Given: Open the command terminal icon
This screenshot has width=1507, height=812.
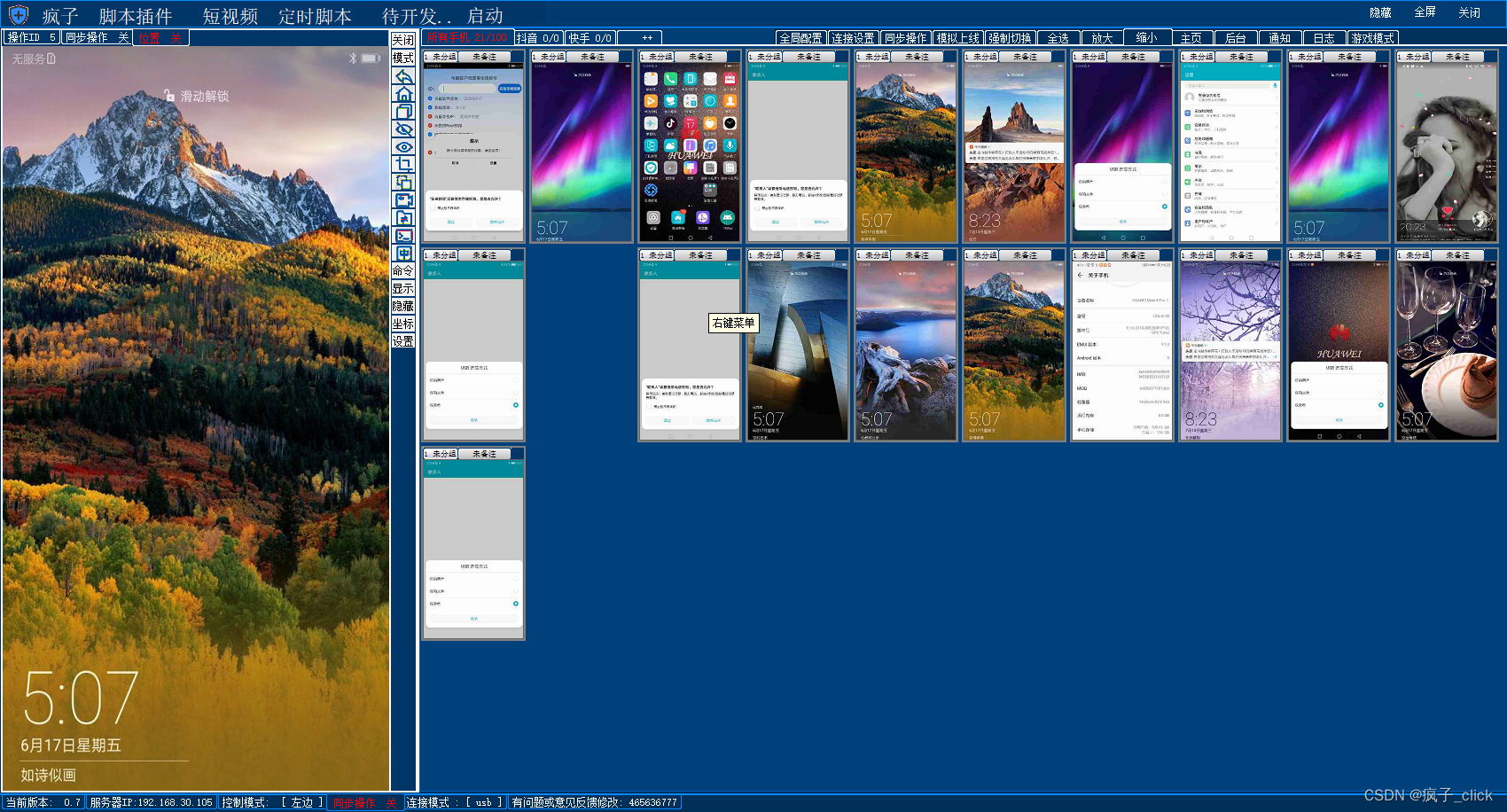Looking at the screenshot, I should 403,236.
